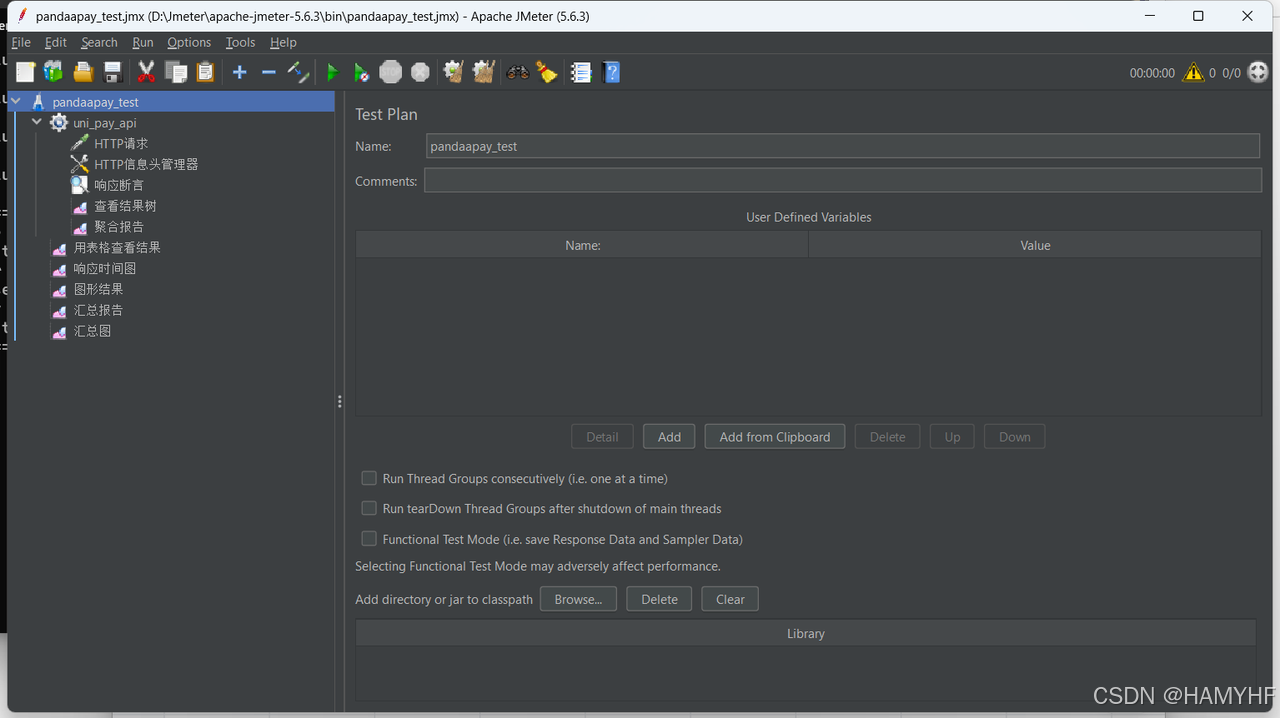Image resolution: width=1280 pixels, height=718 pixels.
Task: Open the Tools menu
Action: [x=240, y=42]
